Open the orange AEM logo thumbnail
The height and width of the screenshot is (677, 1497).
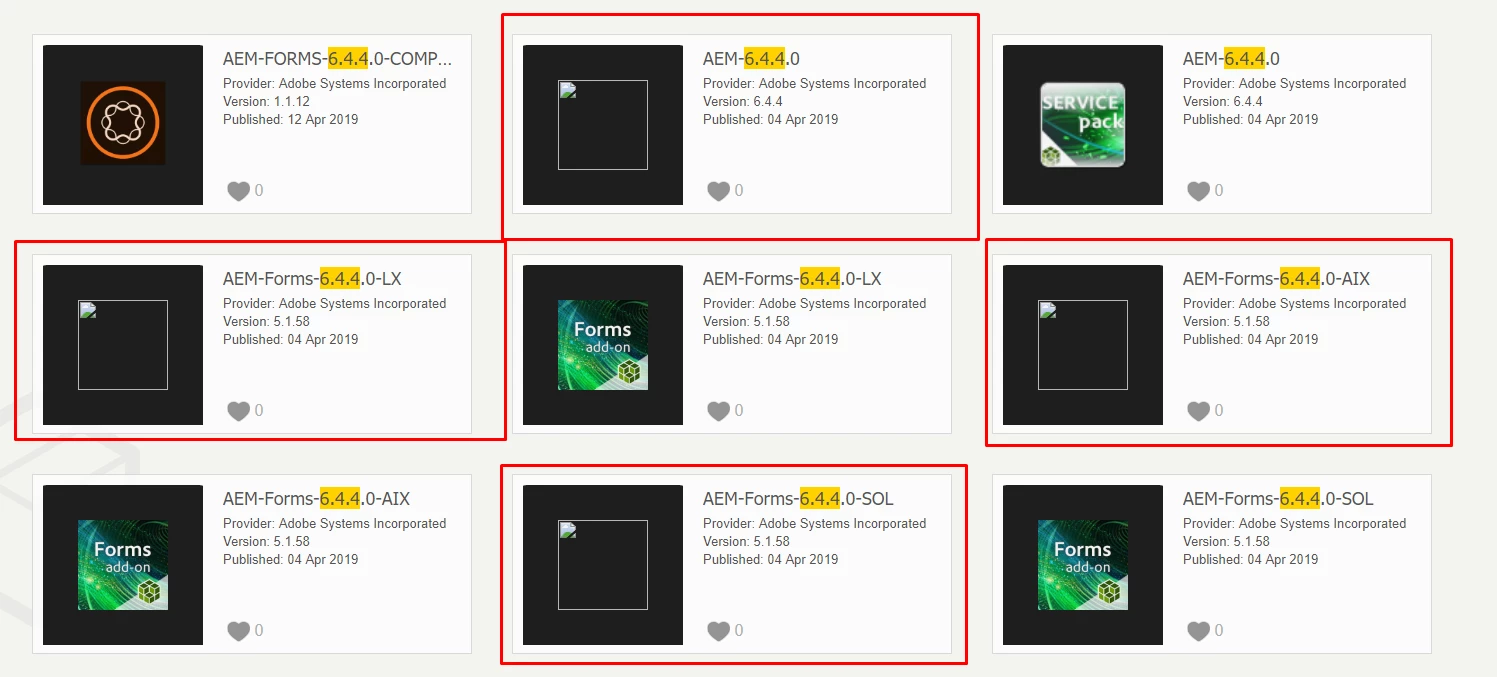point(123,124)
